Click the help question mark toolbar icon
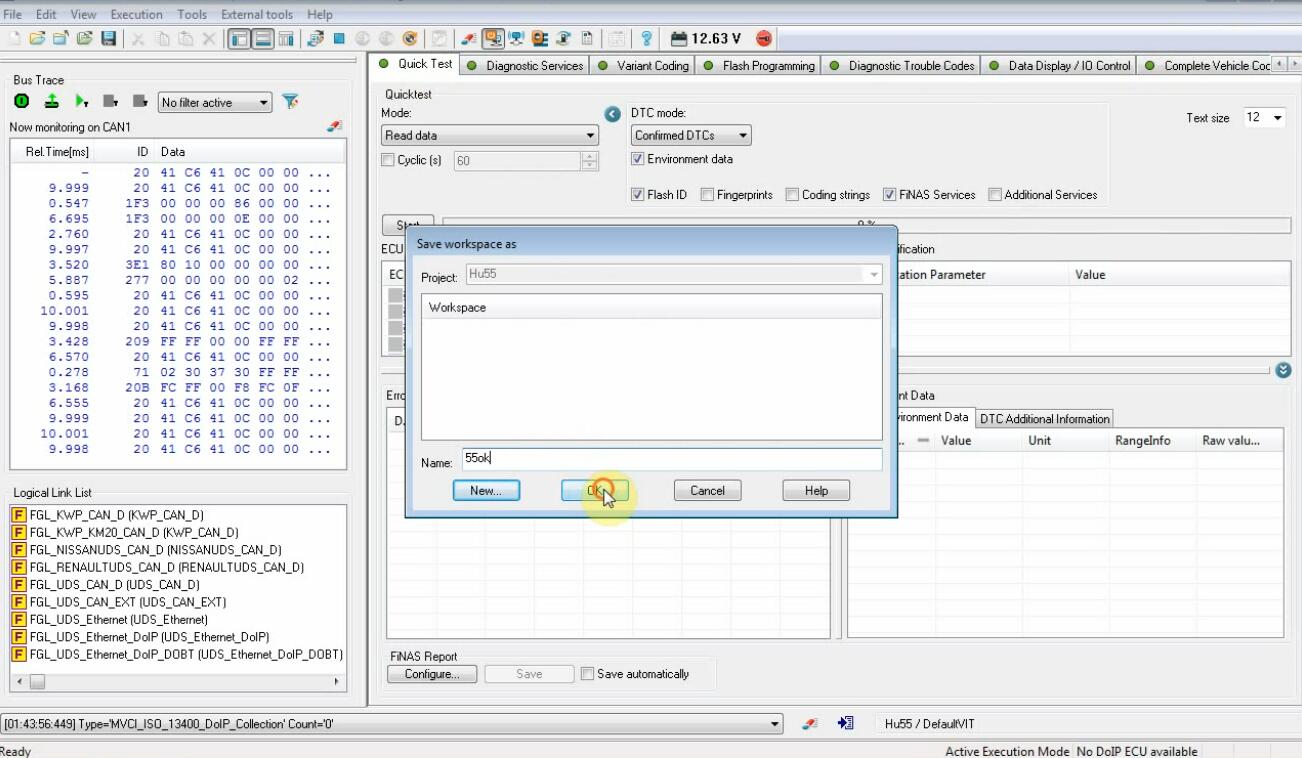Screen dimensions: 1302x758 coord(647,39)
